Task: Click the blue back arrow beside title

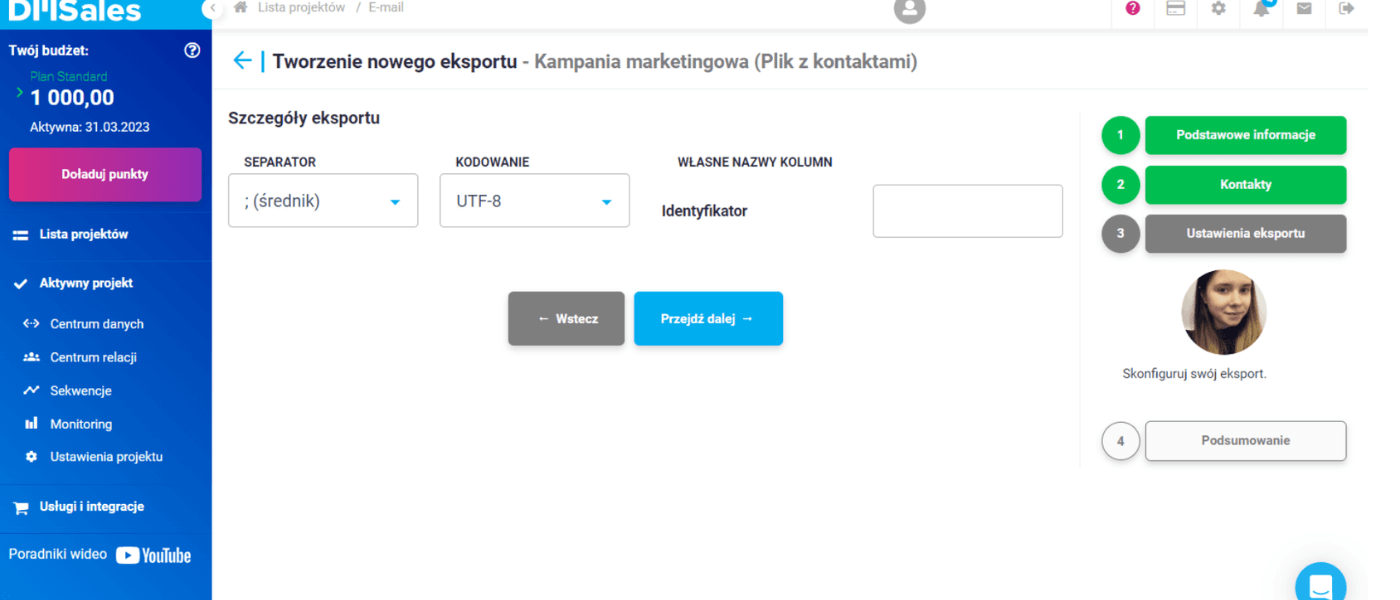Action: (242, 61)
